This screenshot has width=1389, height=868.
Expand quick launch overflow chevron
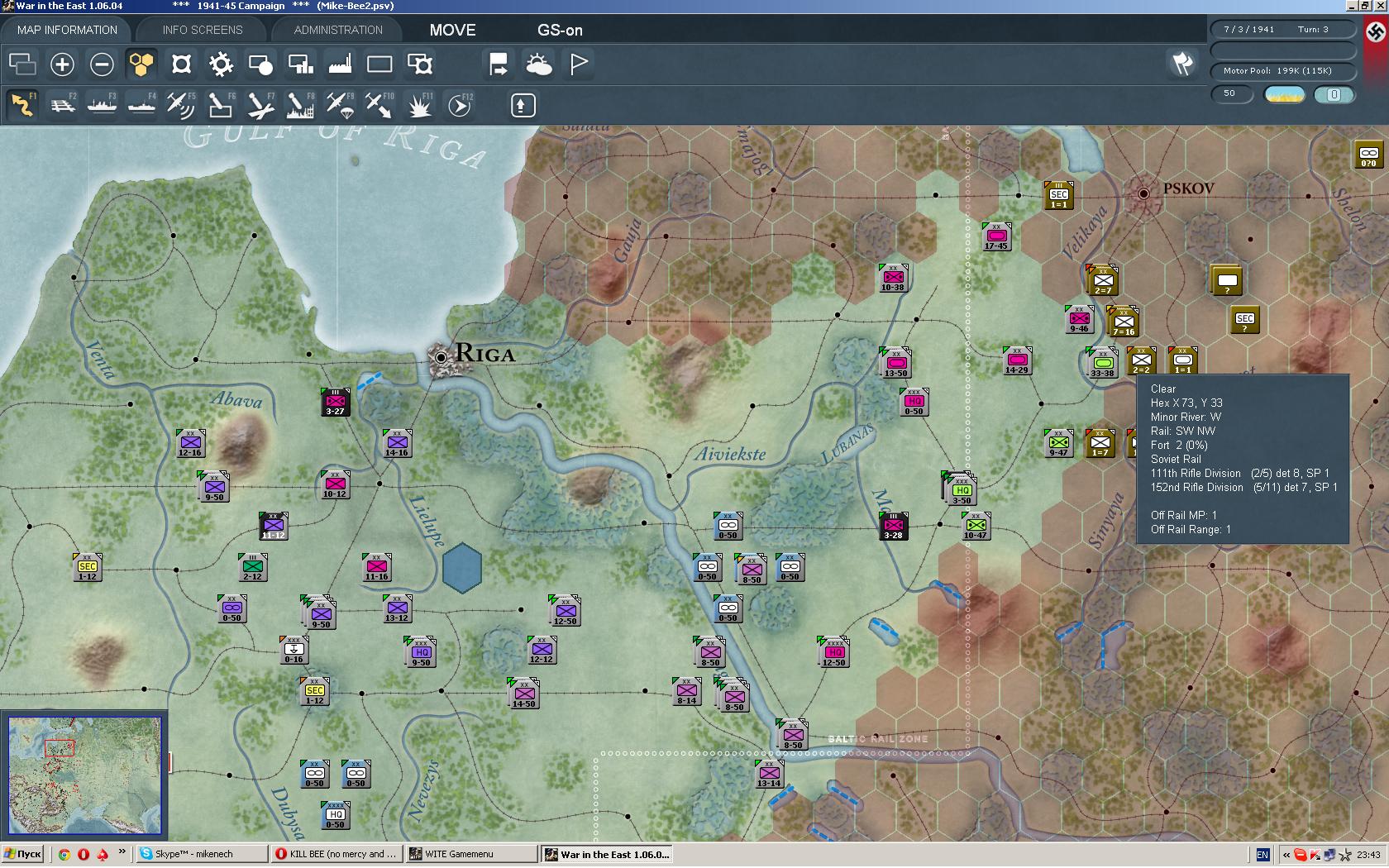[122, 851]
